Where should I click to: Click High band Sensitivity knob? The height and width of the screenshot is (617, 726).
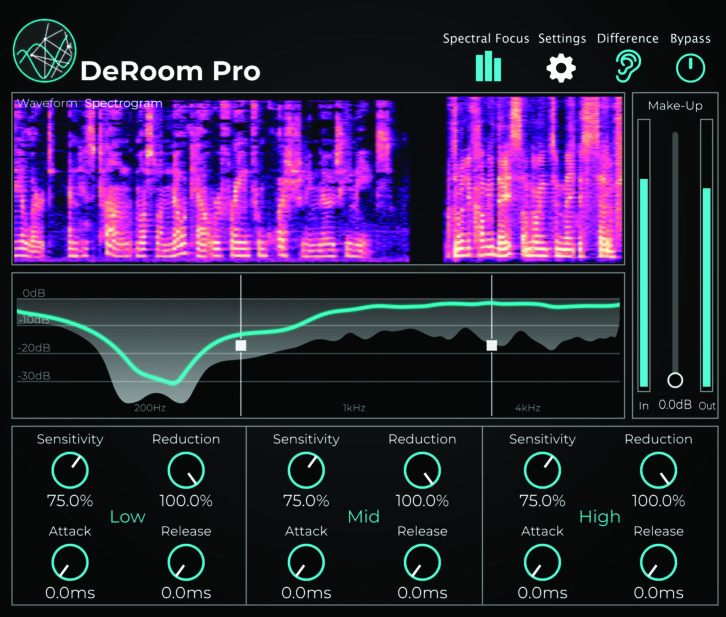[542, 470]
